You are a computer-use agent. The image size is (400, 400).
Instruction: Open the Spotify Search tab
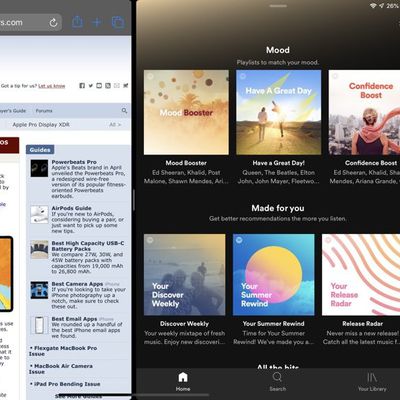277,382
